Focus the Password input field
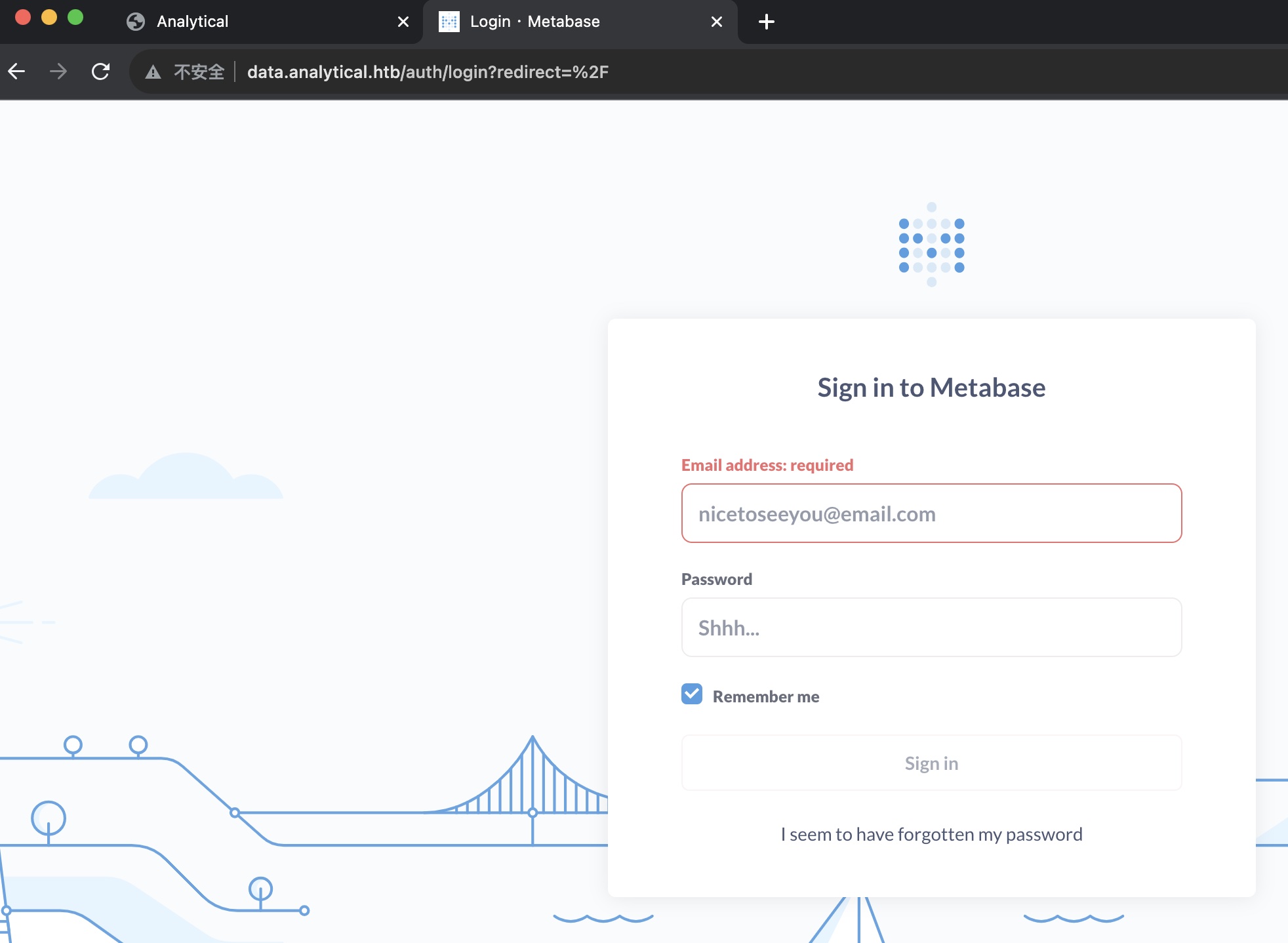The image size is (1288, 943). (931, 628)
